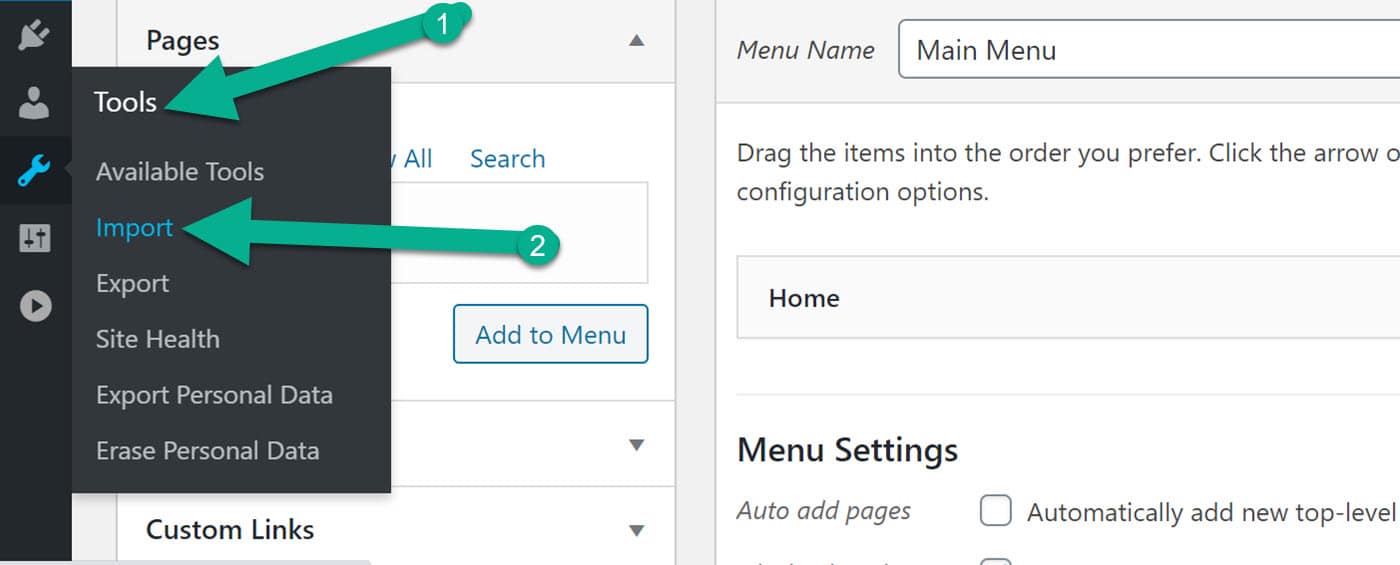This screenshot has width=1400, height=565.
Task: Select the Home menu item bar
Action: pos(1060,298)
